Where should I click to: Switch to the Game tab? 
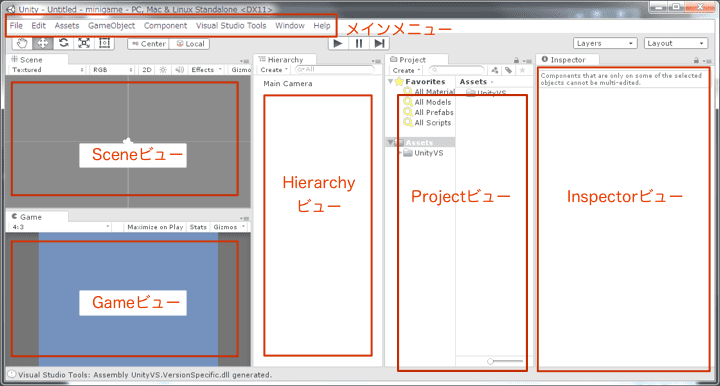point(37,217)
